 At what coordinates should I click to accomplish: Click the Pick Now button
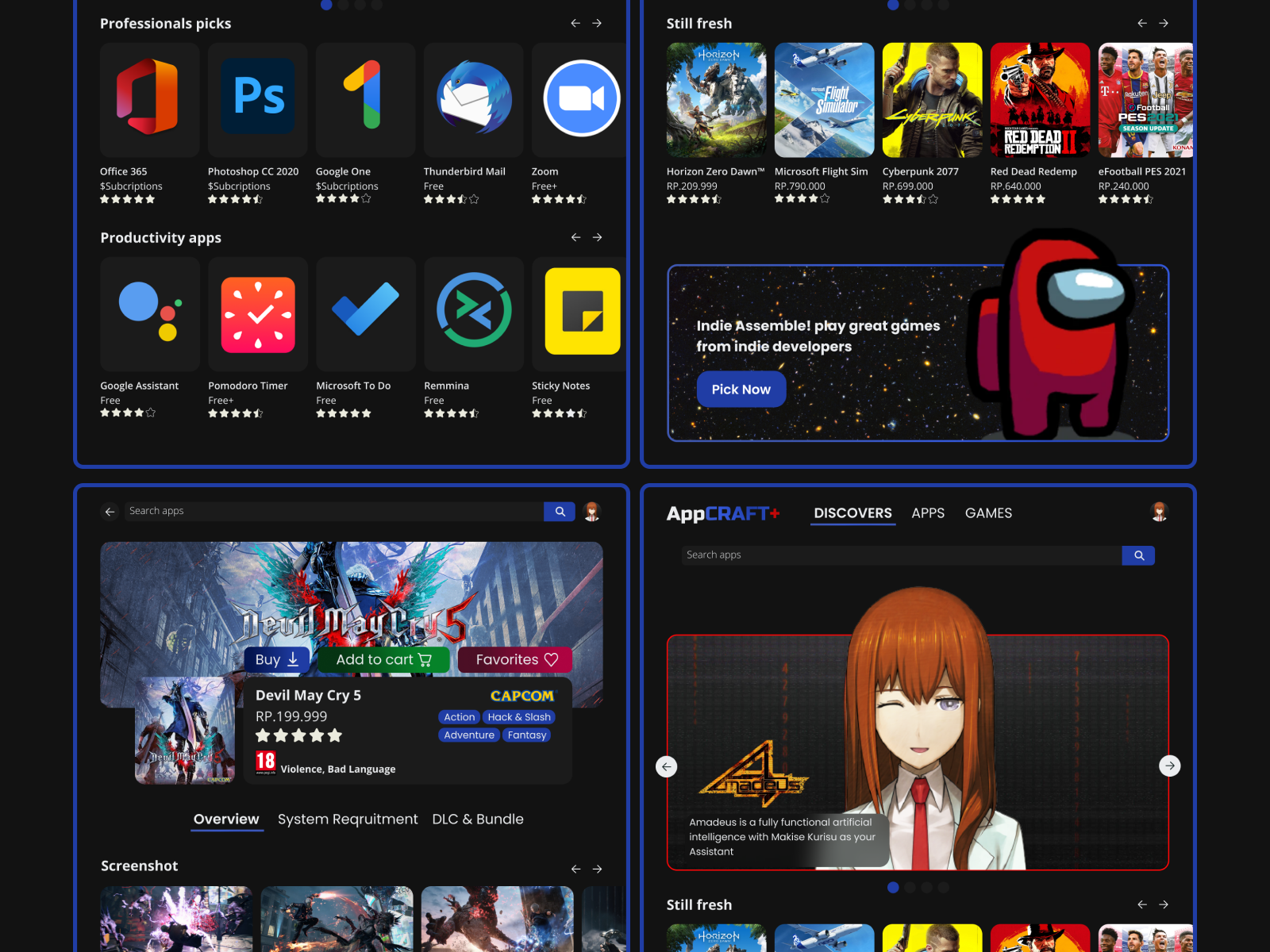(741, 390)
